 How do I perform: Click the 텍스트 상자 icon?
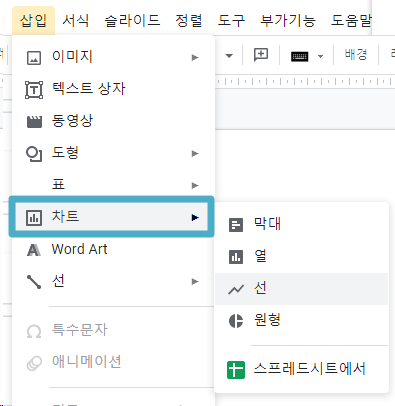34,90
